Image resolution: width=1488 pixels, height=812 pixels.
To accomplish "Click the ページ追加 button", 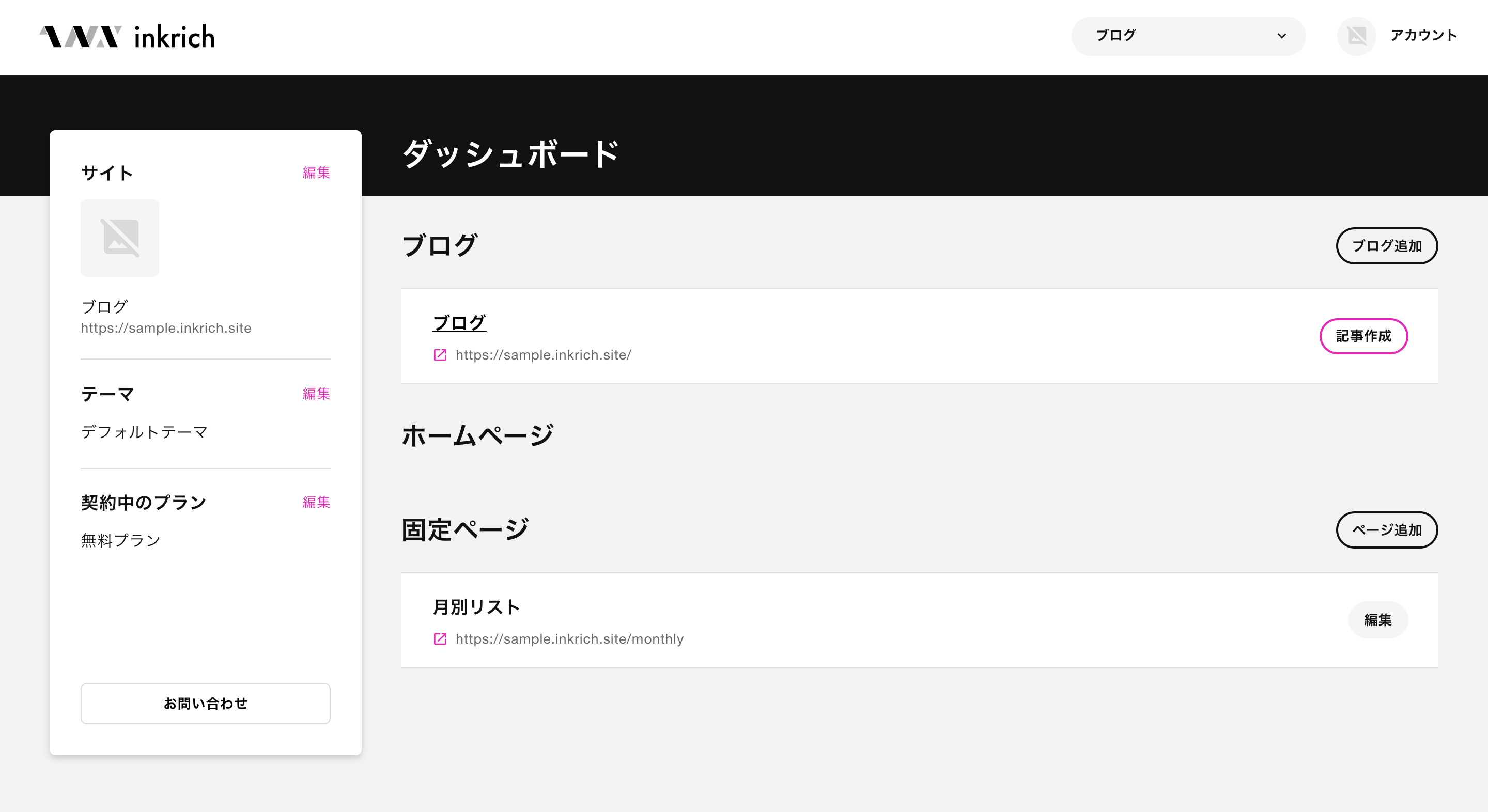I will coord(1387,530).
